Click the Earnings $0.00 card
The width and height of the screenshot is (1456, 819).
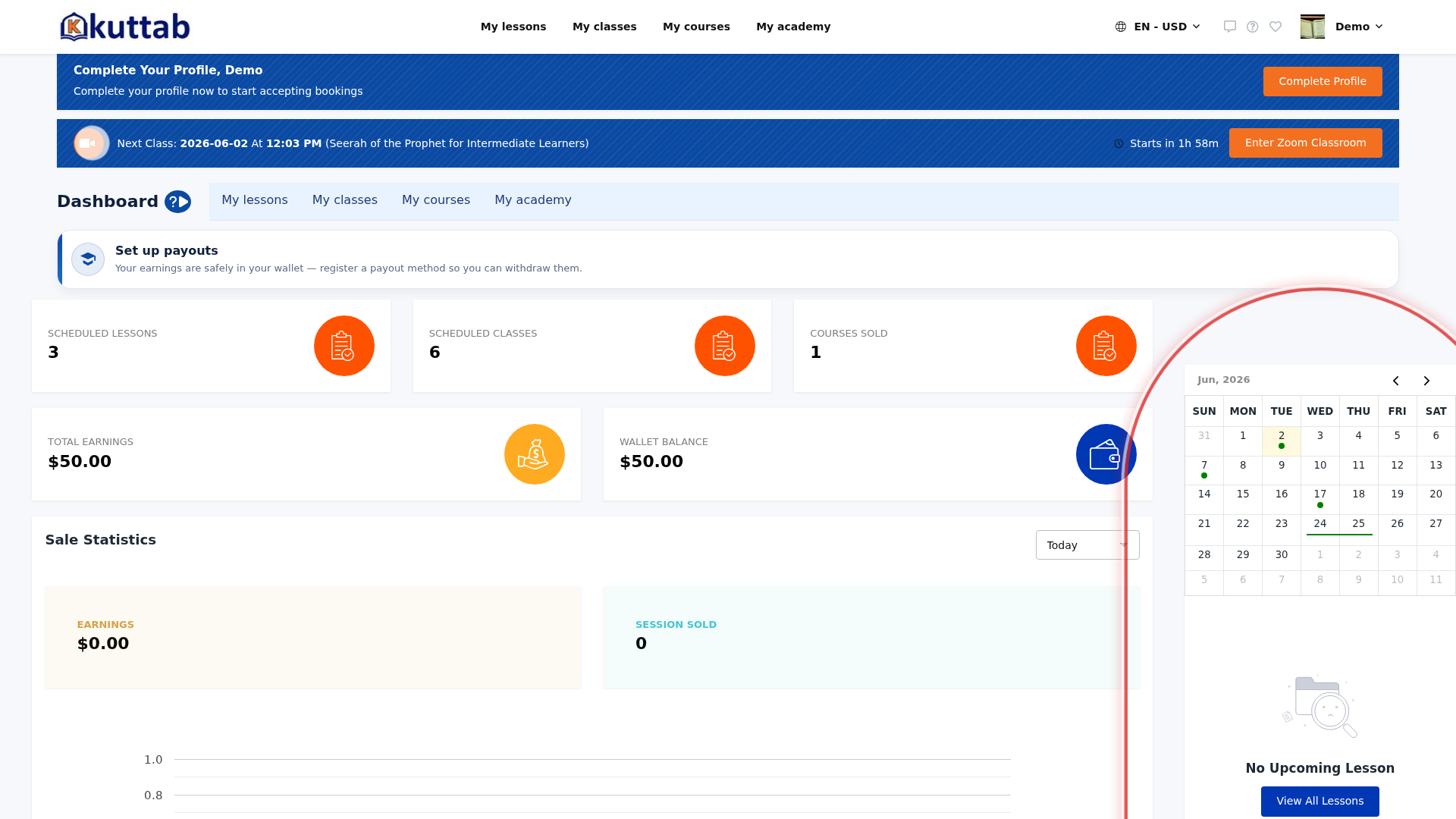tap(313, 637)
